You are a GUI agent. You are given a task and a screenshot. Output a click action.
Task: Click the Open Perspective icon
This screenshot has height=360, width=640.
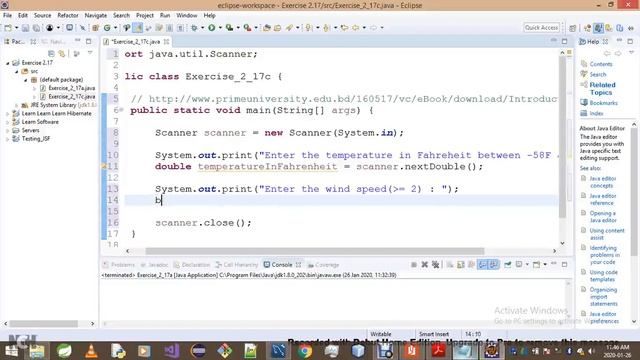click(x=573, y=28)
